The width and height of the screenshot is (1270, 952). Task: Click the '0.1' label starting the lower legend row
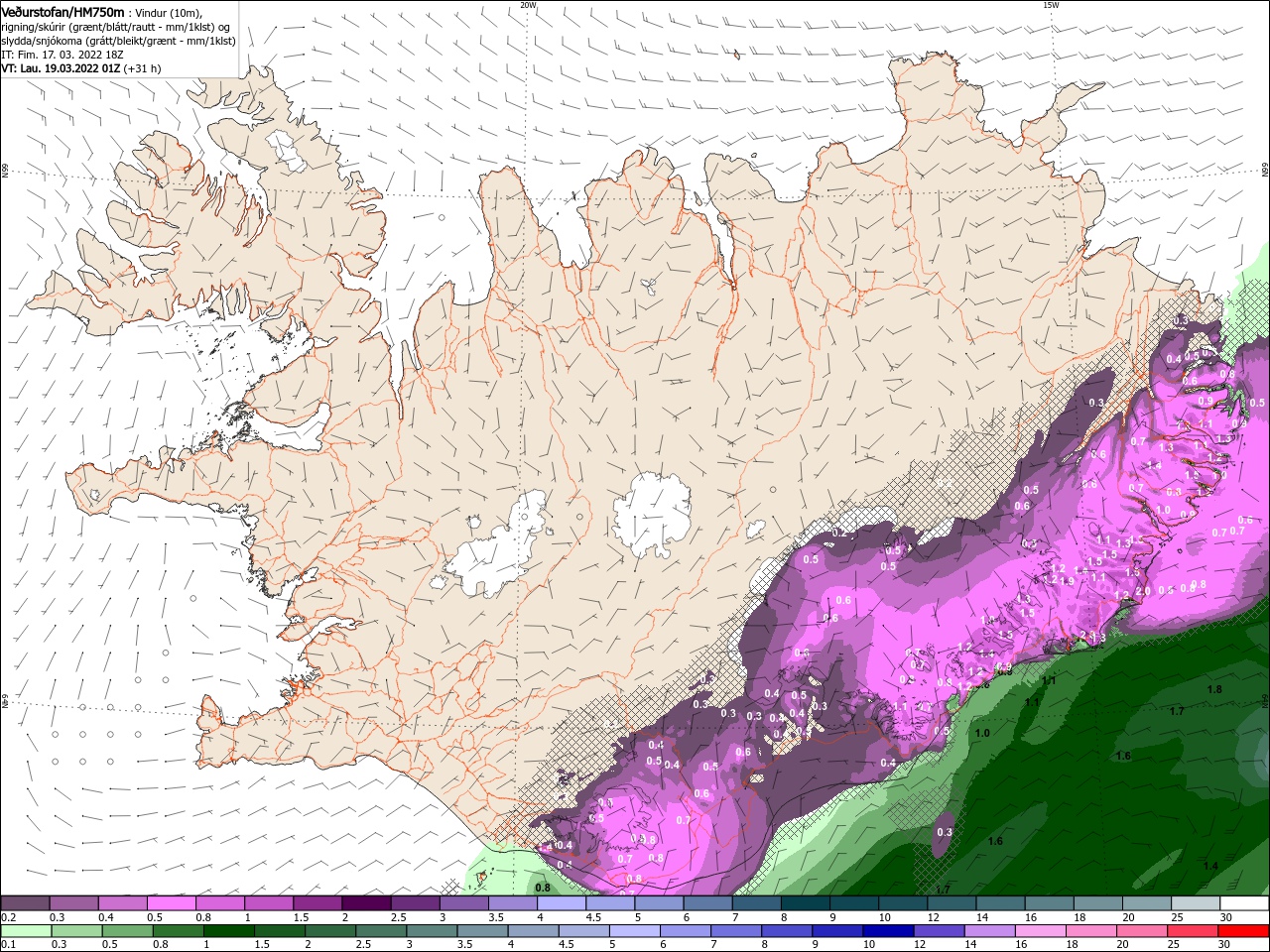6,945
